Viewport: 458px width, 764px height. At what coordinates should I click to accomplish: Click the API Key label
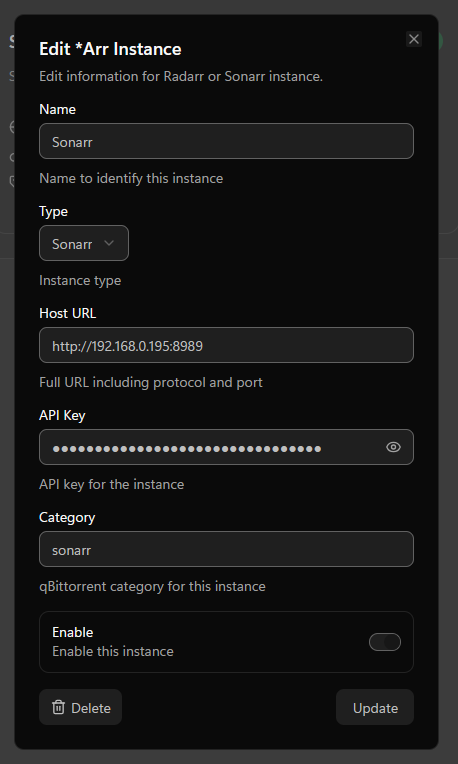pos(62,416)
